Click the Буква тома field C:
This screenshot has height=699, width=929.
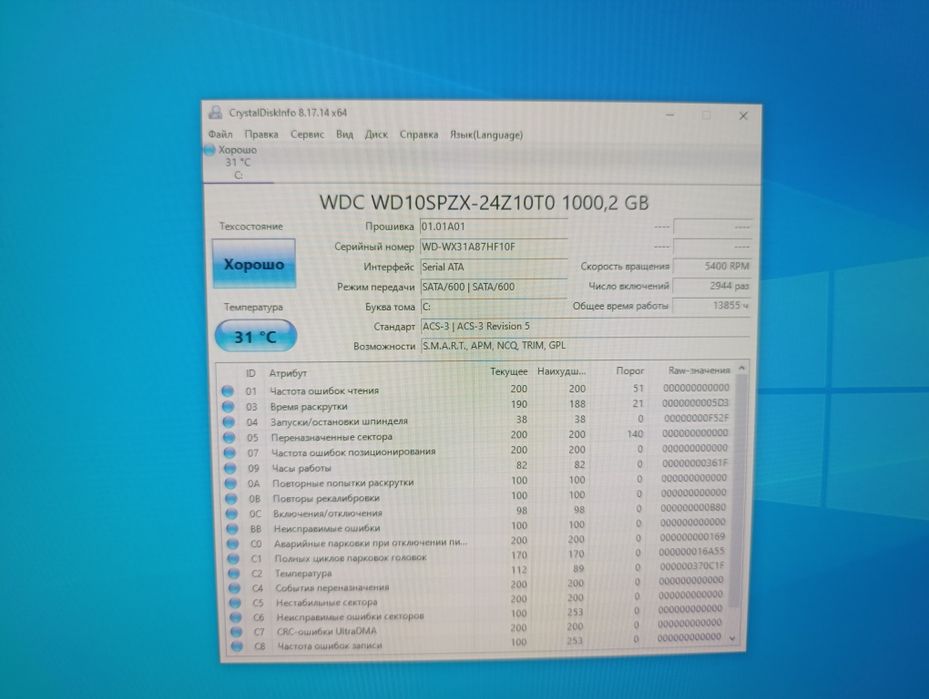point(493,306)
